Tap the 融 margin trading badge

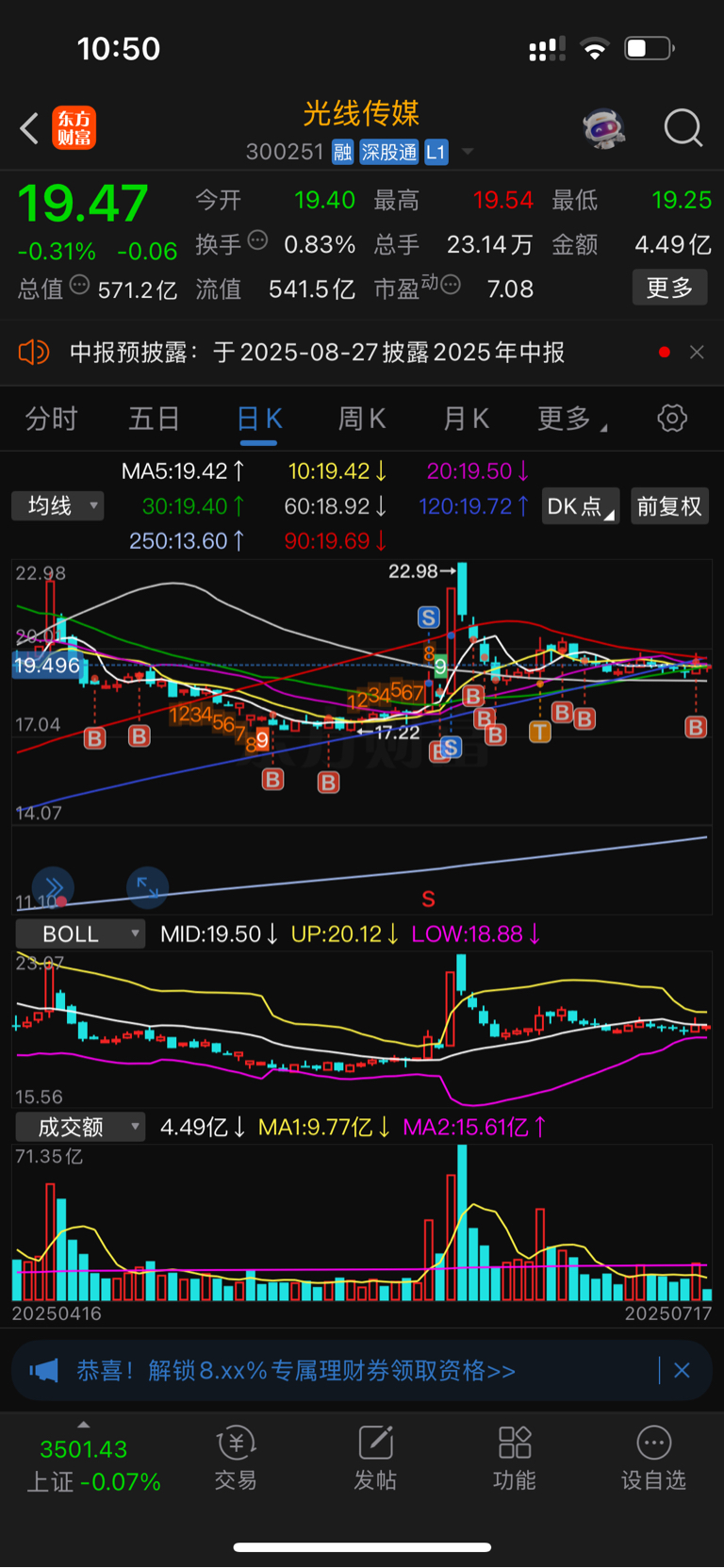pyautogui.click(x=342, y=153)
